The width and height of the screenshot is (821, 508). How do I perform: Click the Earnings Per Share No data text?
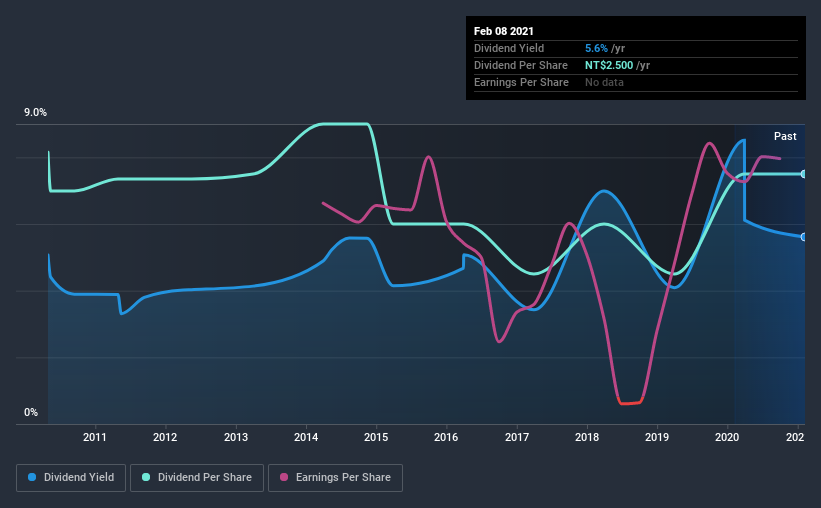[604, 82]
